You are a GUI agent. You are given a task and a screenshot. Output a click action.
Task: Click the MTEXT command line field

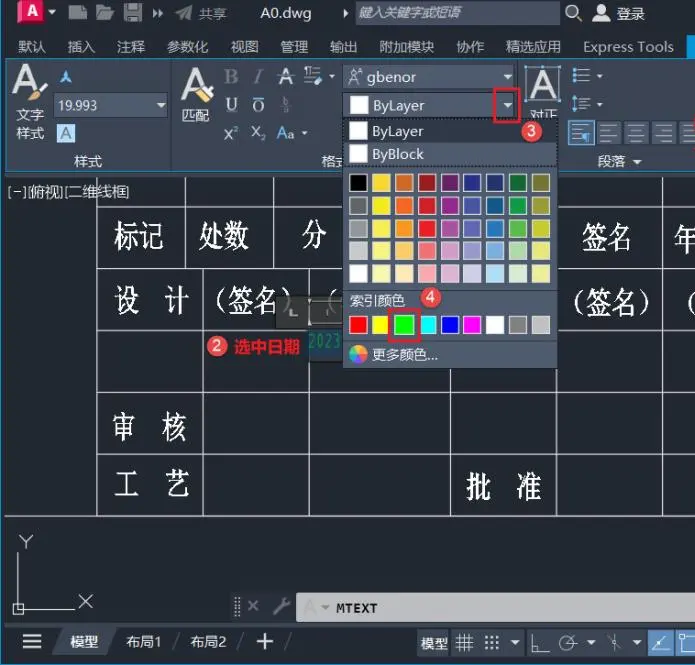[x=495, y=607]
